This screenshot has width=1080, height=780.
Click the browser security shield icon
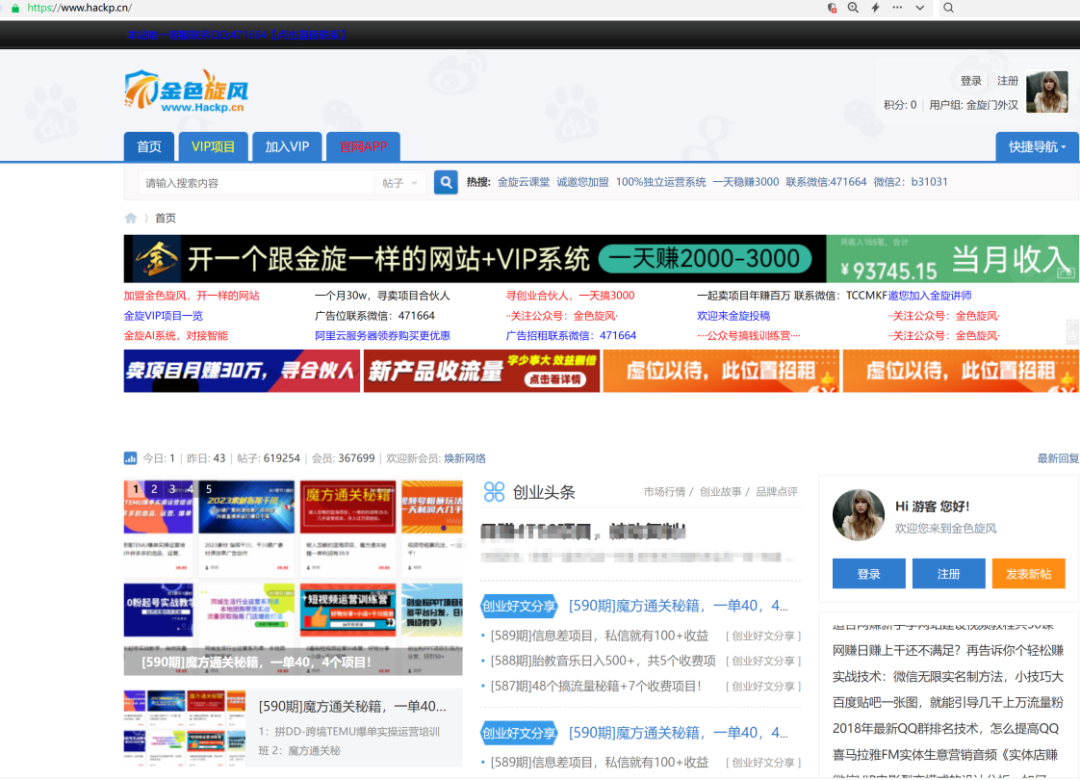click(x=832, y=8)
